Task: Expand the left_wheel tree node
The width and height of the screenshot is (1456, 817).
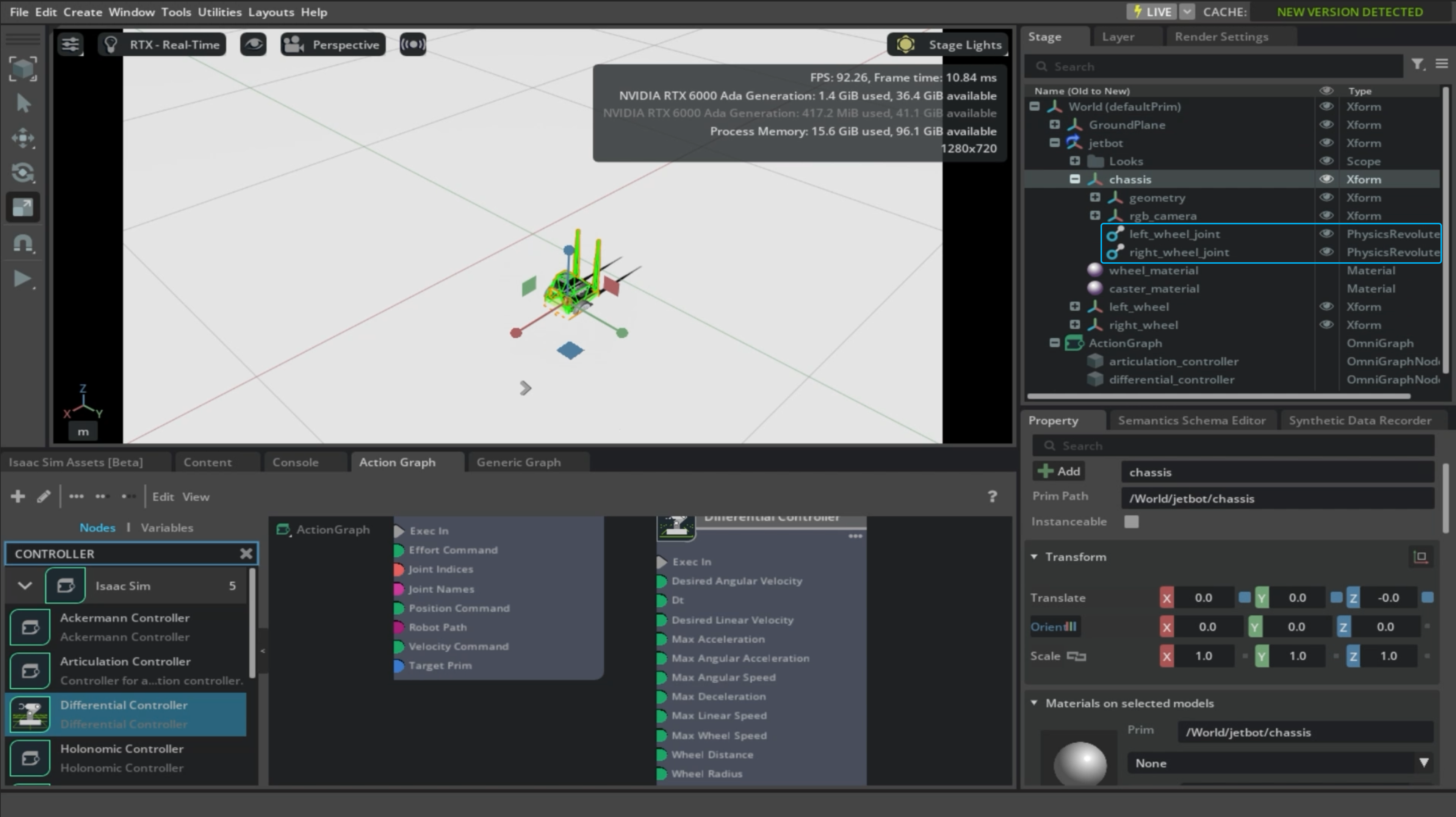Action: [1075, 306]
